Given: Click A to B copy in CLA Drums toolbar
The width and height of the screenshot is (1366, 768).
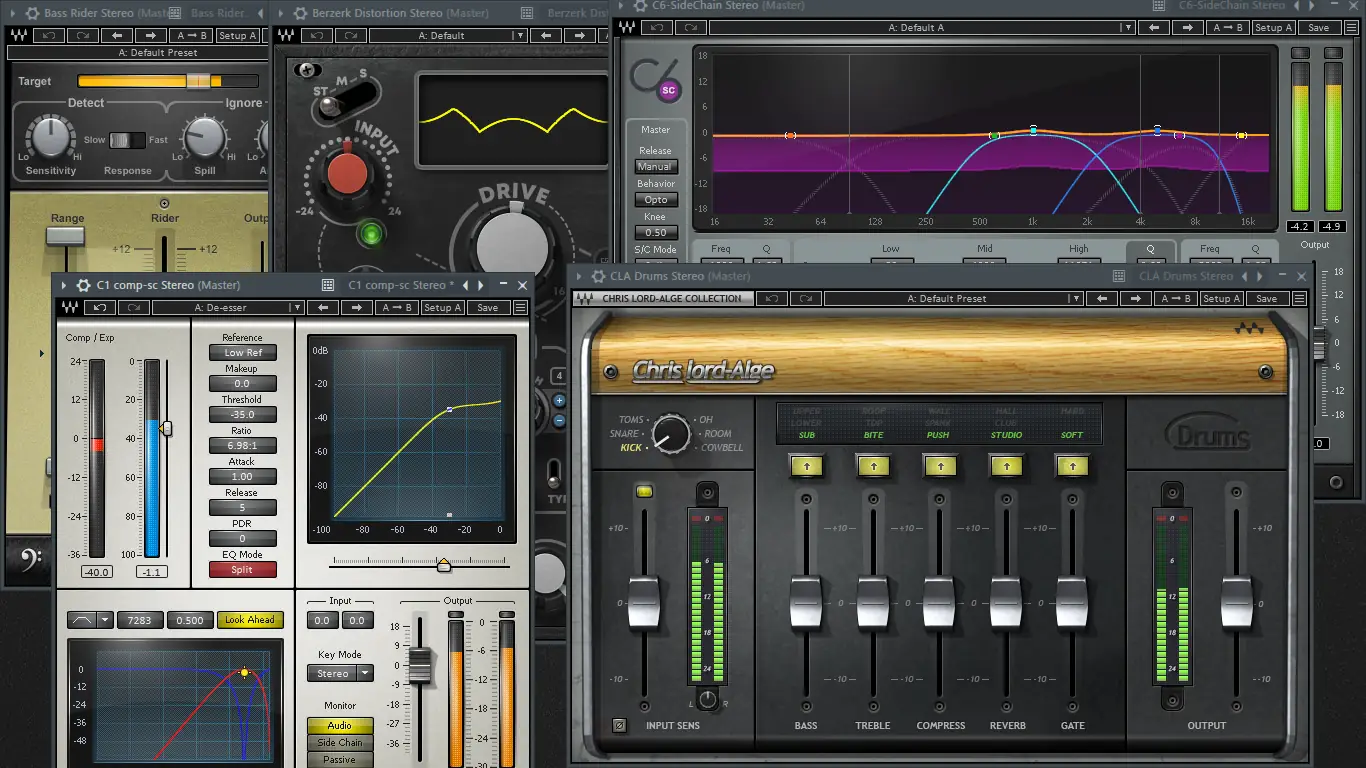Looking at the screenshot, I should click(1175, 298).
